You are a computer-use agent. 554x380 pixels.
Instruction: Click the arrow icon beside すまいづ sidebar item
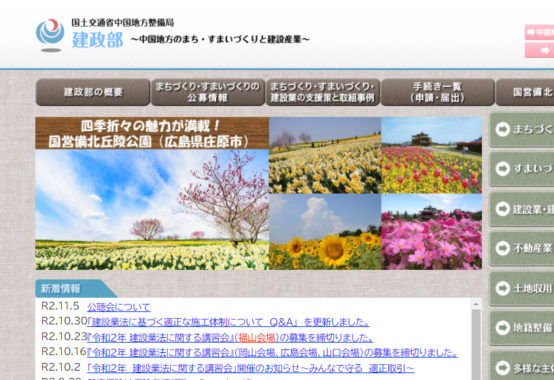[x=503, y=169]
